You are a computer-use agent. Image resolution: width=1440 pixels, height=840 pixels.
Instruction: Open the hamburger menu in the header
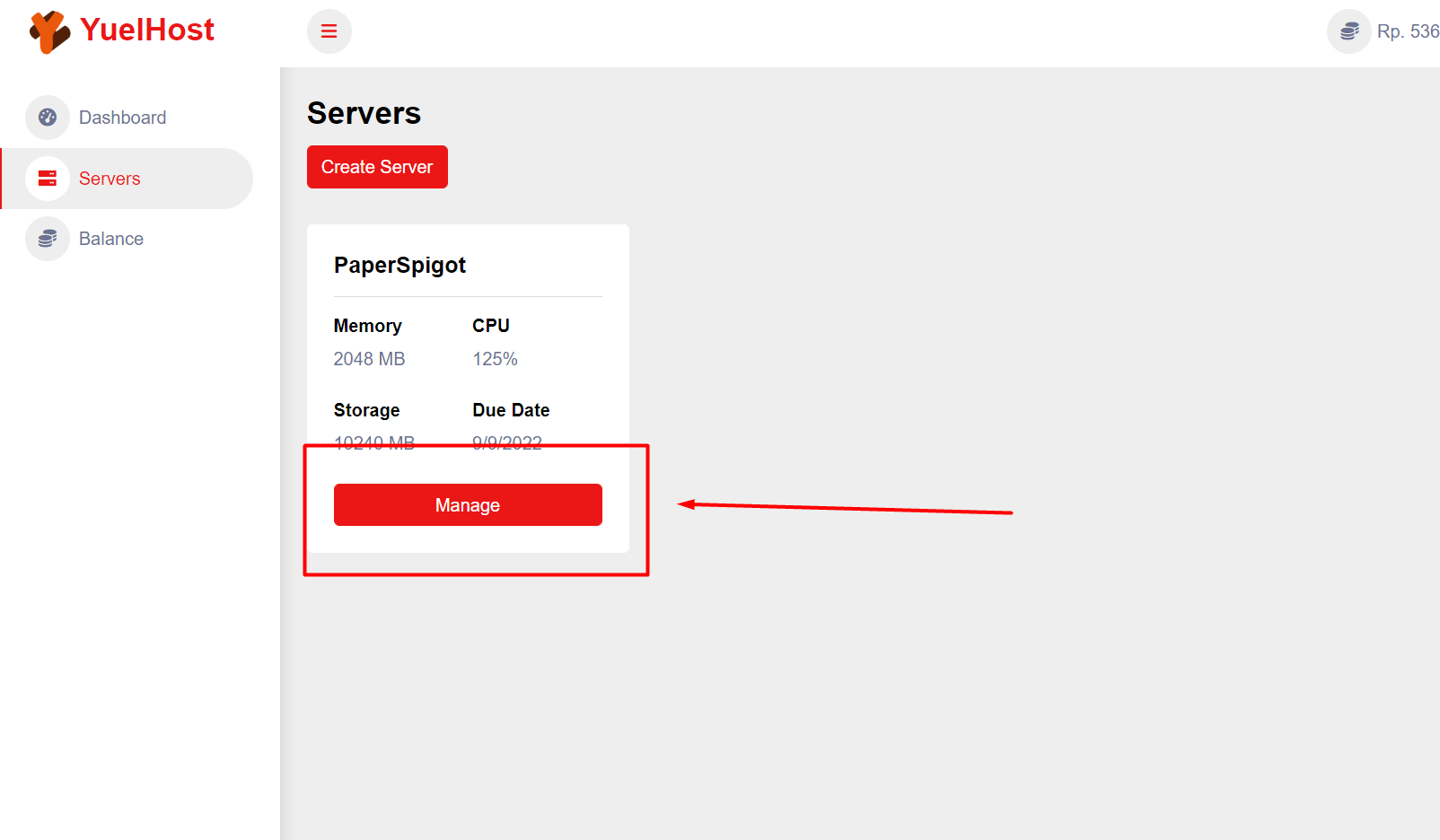pyautogui.click(x=329, y=31)
